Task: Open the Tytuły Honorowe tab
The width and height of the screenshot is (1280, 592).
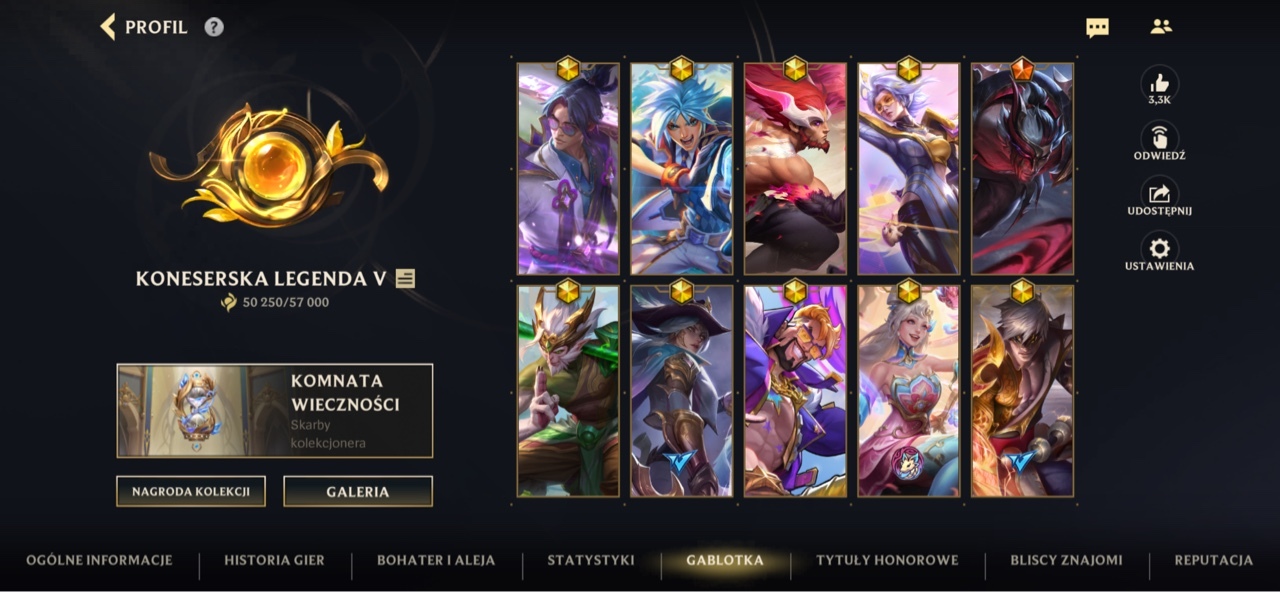Action: (x=887, y=560)
